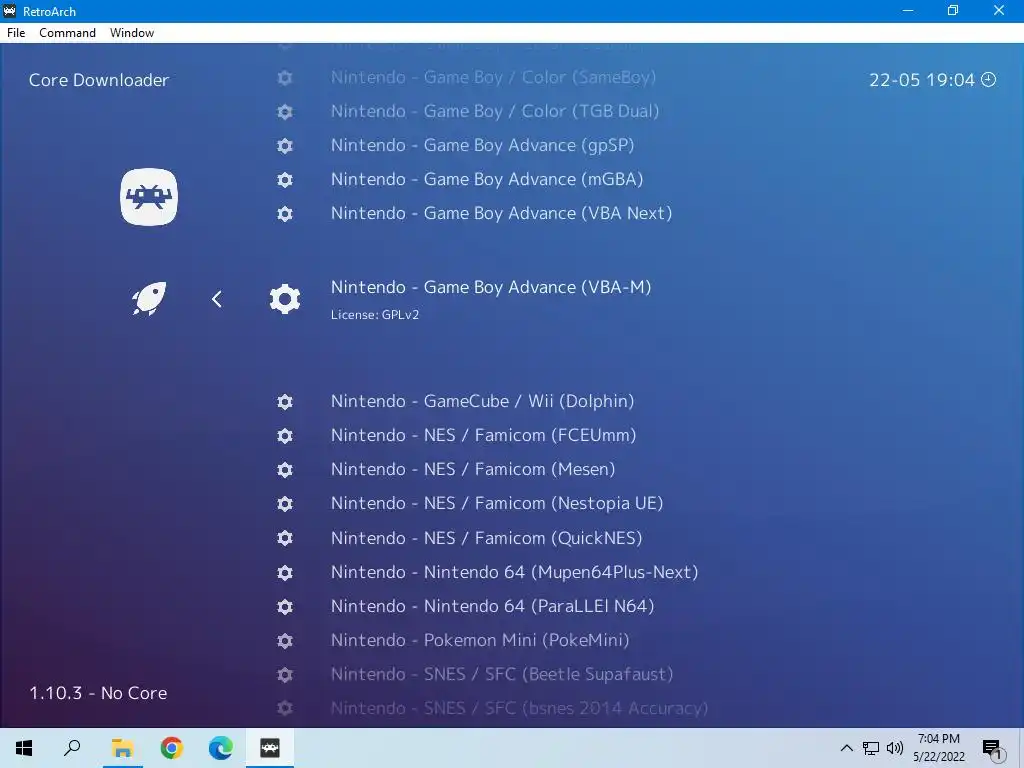Open Windows taskbar search
Screen dimensions: 1024x768
[72, 748]
